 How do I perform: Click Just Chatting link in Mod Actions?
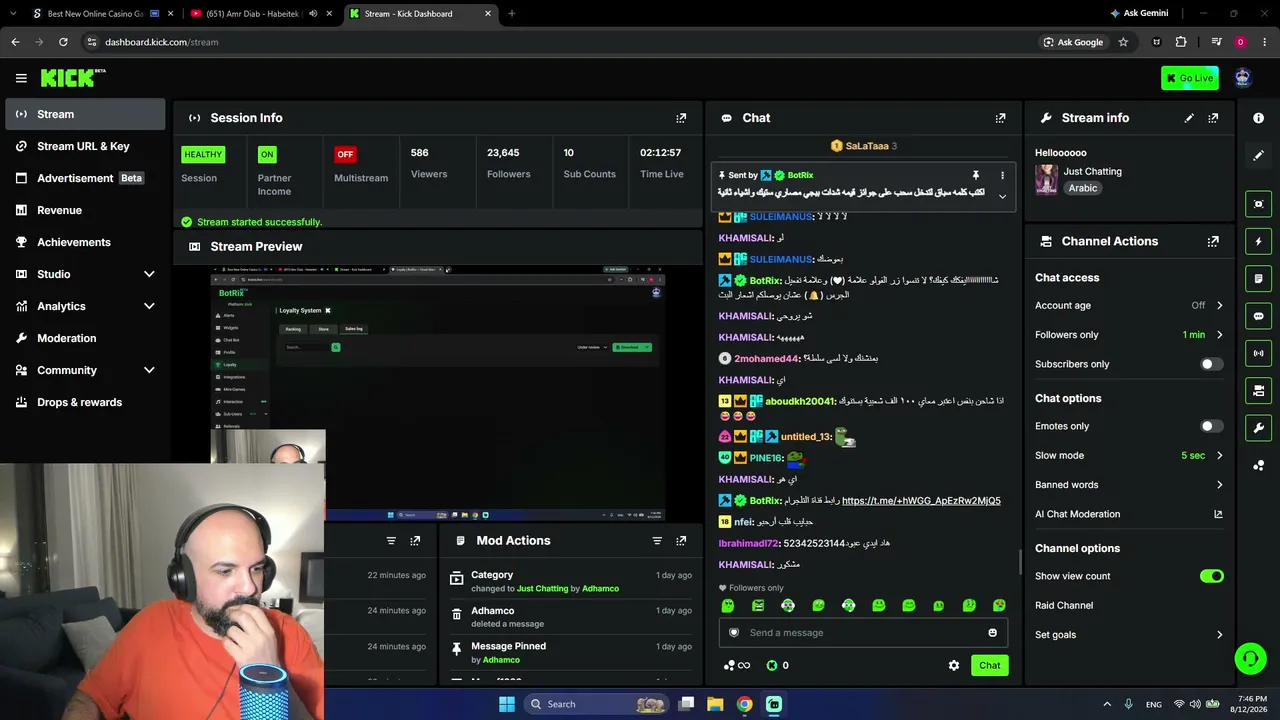(542, 589)
